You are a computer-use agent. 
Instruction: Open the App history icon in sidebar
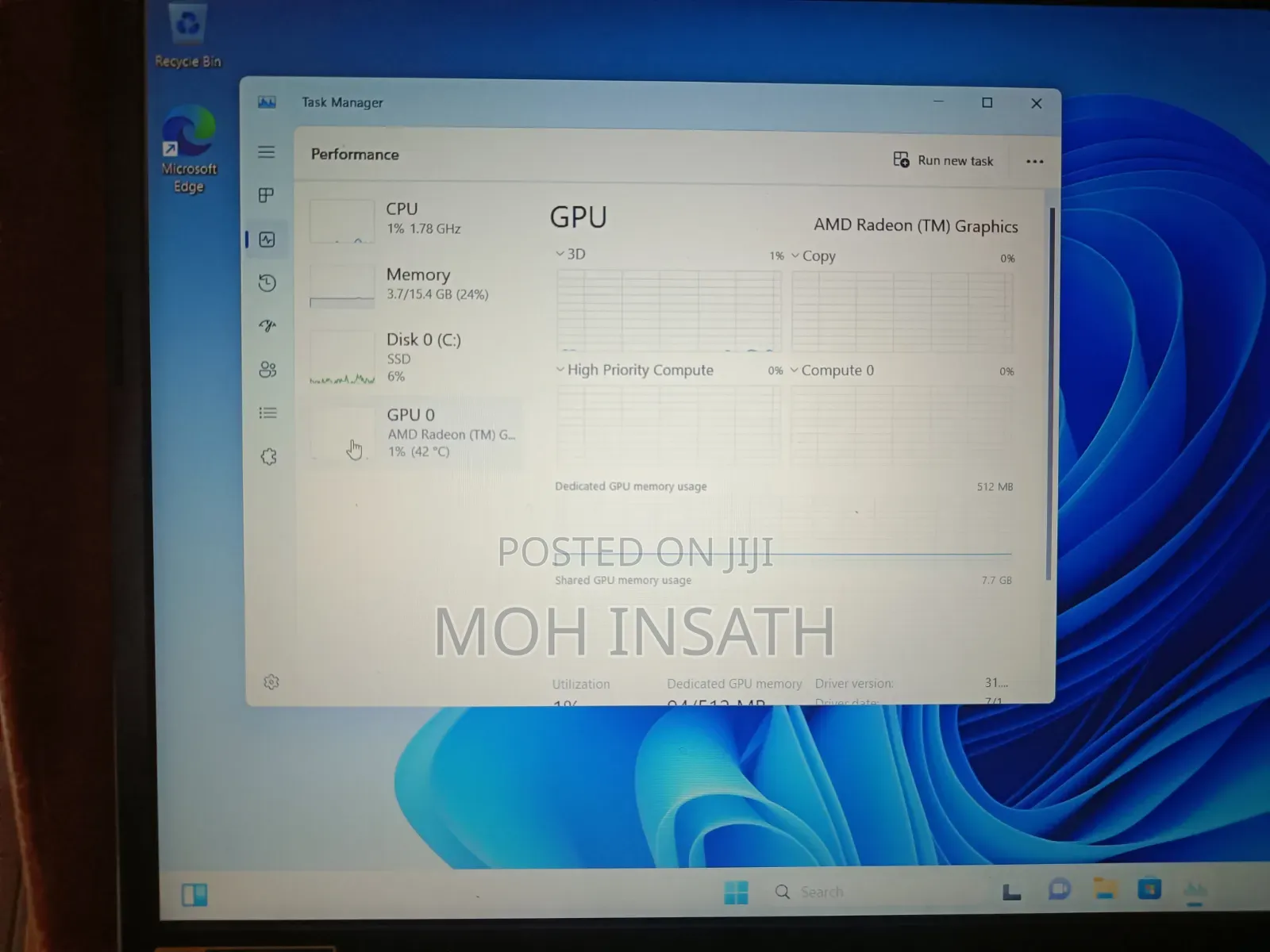[x=267, y=283]
